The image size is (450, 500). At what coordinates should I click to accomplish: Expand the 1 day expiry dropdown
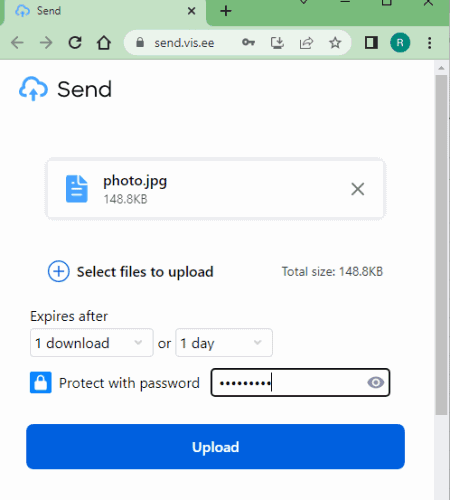(224, 343)
